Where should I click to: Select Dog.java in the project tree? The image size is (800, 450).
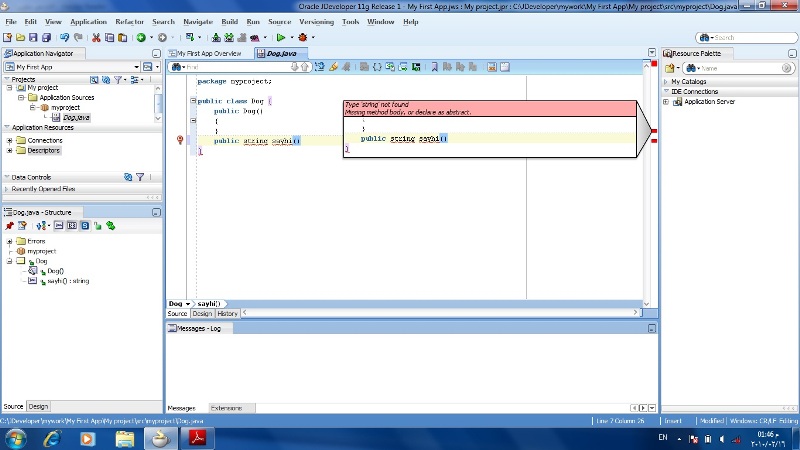pyautogui.click(x=76, y=117)
